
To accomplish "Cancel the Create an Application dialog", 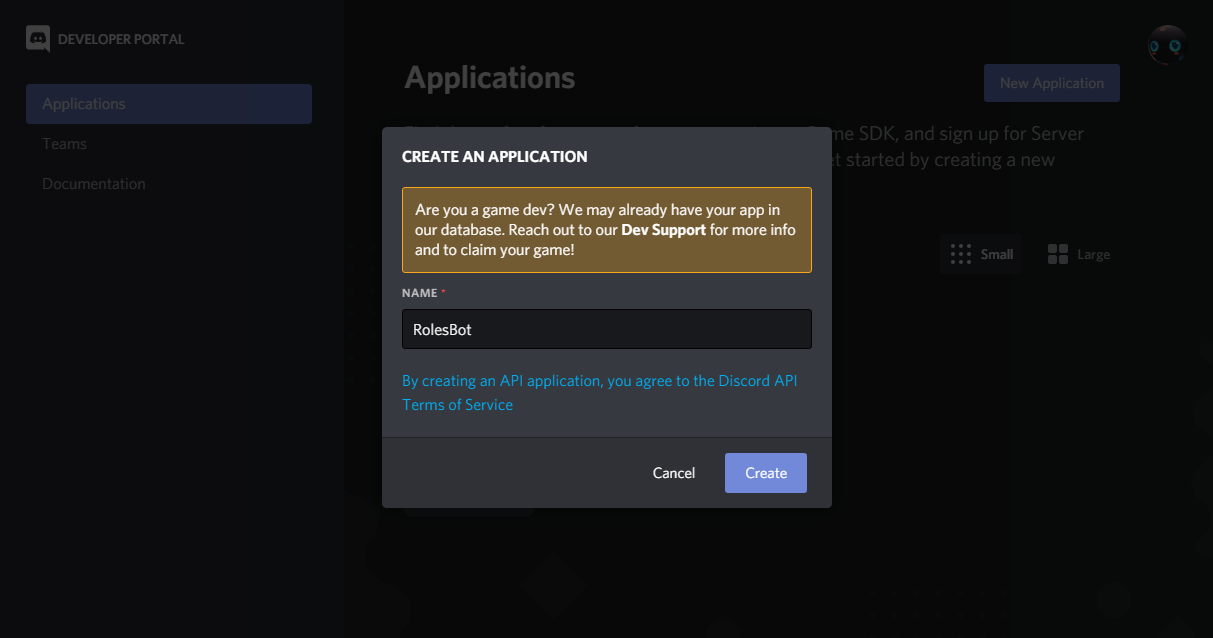I will [x=674, y=473].
